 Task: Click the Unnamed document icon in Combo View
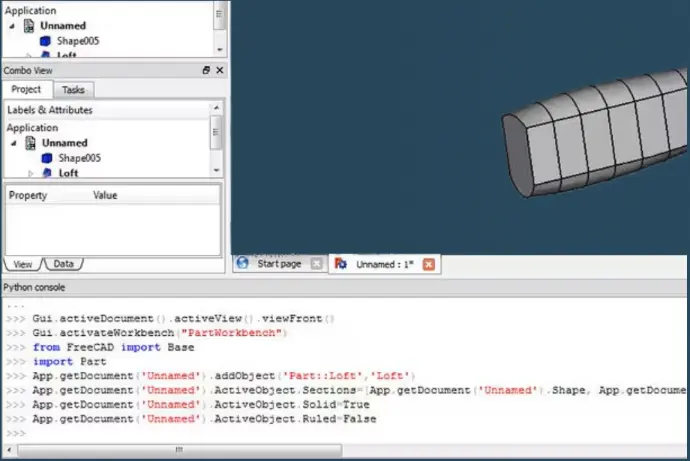click(30, 143)
